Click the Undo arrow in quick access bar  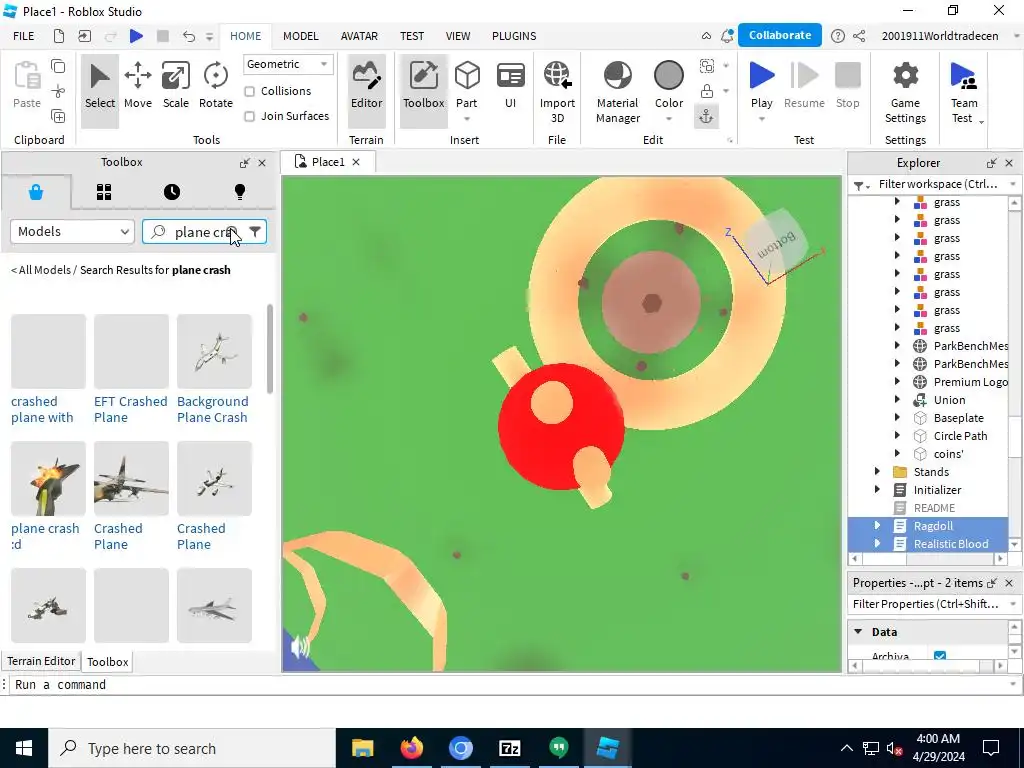(x=189, y=36)
